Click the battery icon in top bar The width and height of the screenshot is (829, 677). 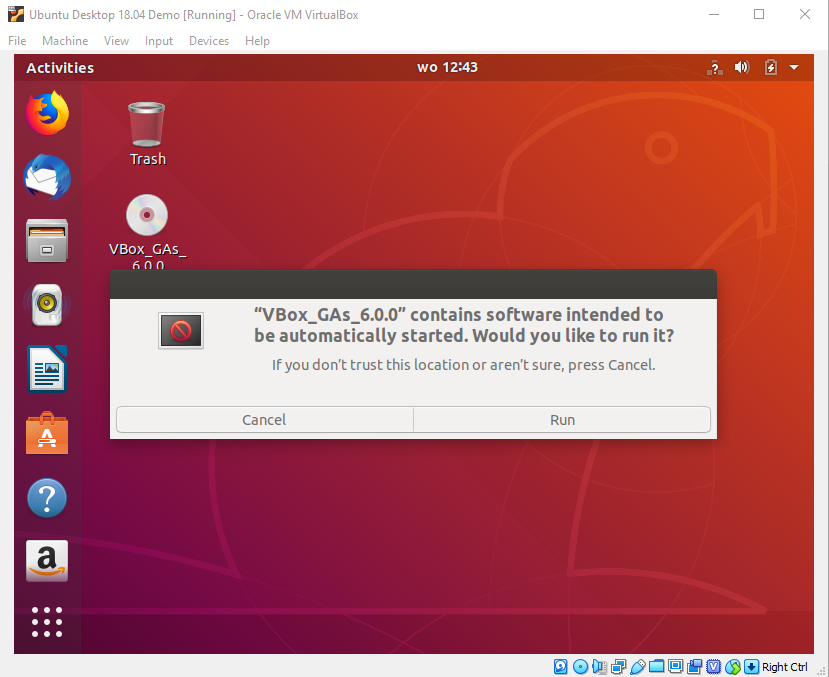(770, 67)
